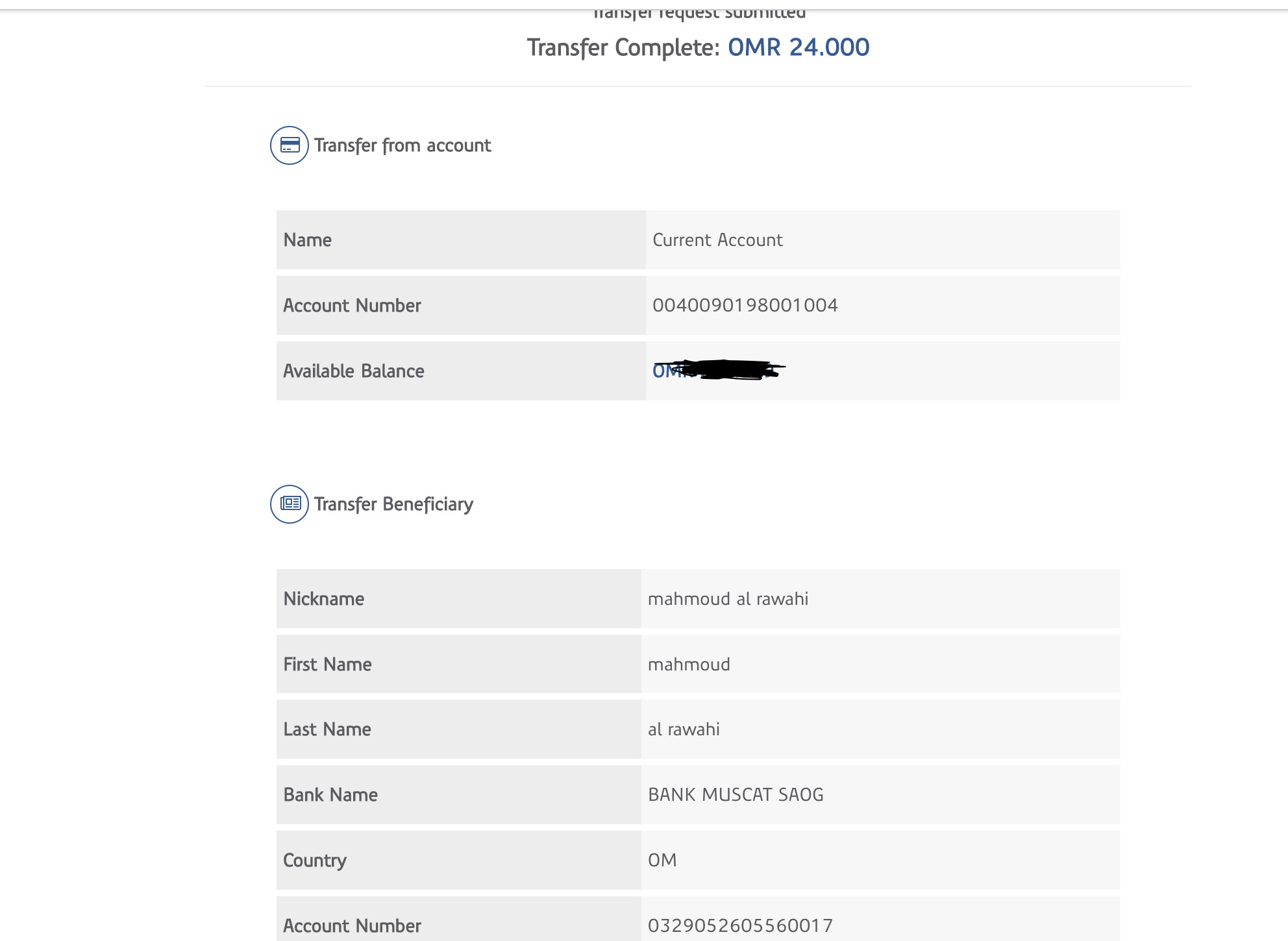The height and width of the screenshot is (941, 1288).
Task: Click source account number 0040090198001004
Action: (745, 306)
